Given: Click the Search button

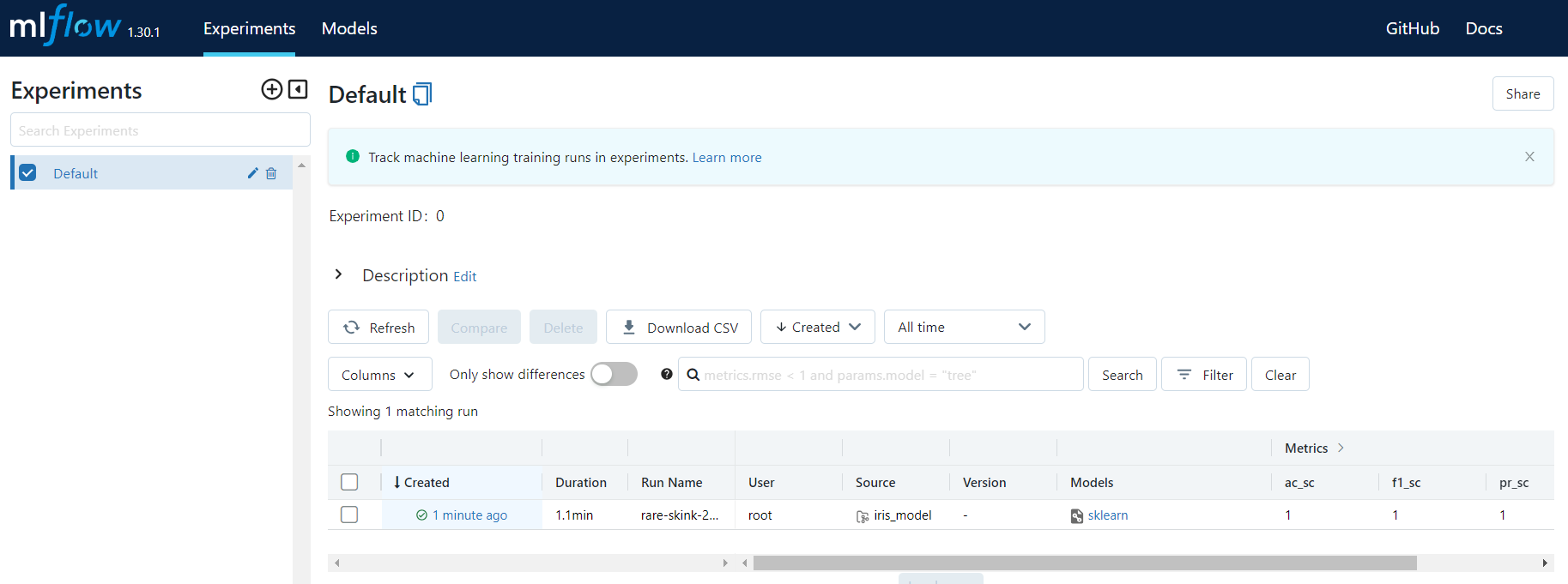Looking at the screenshot, I should (1122, 374).
